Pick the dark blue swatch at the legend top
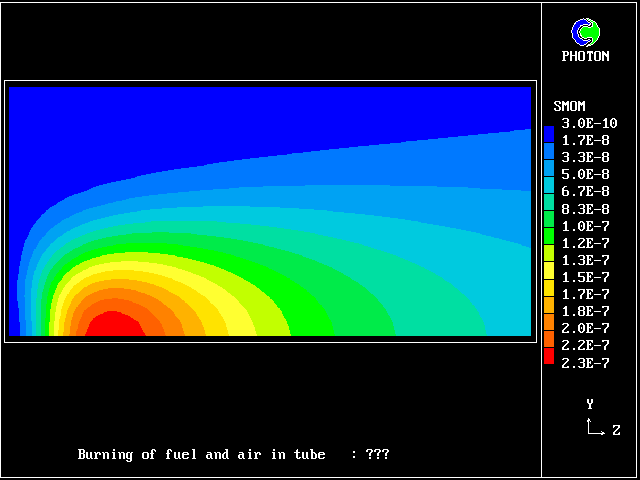The image size is (640, 480). [x=548, y=132]
